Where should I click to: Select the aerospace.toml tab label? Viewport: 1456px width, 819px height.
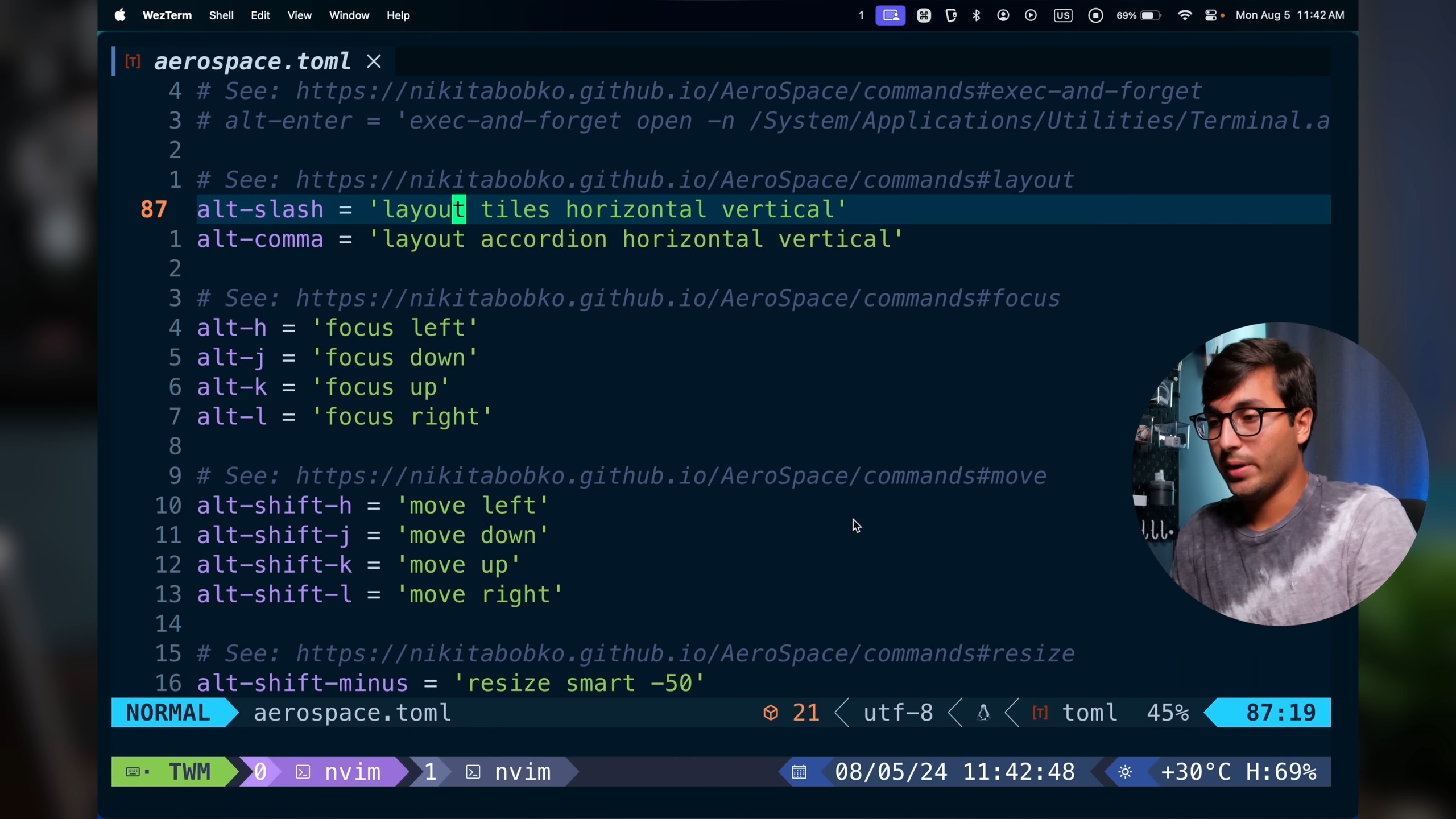click(x=252, y=61)
